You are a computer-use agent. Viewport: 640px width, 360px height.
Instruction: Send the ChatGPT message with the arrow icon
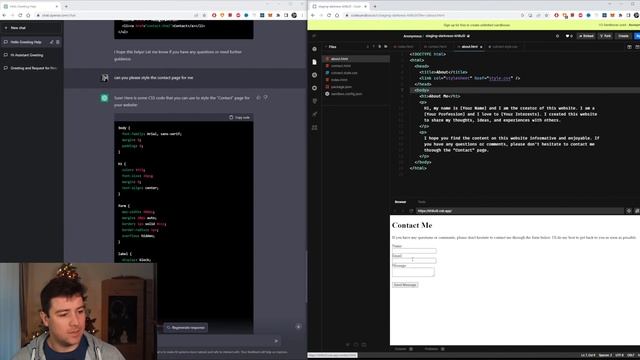click(x=276, y=341)
